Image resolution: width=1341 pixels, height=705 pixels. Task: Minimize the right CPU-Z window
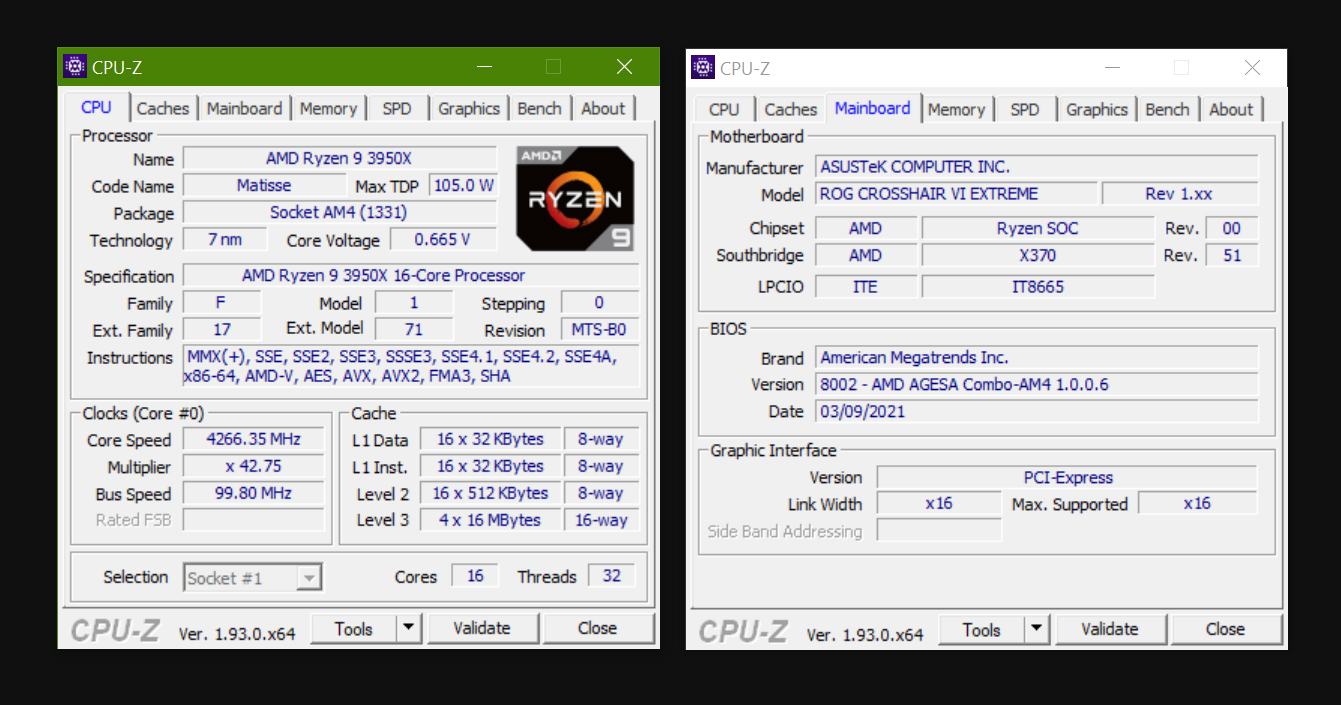[1113, 68]
